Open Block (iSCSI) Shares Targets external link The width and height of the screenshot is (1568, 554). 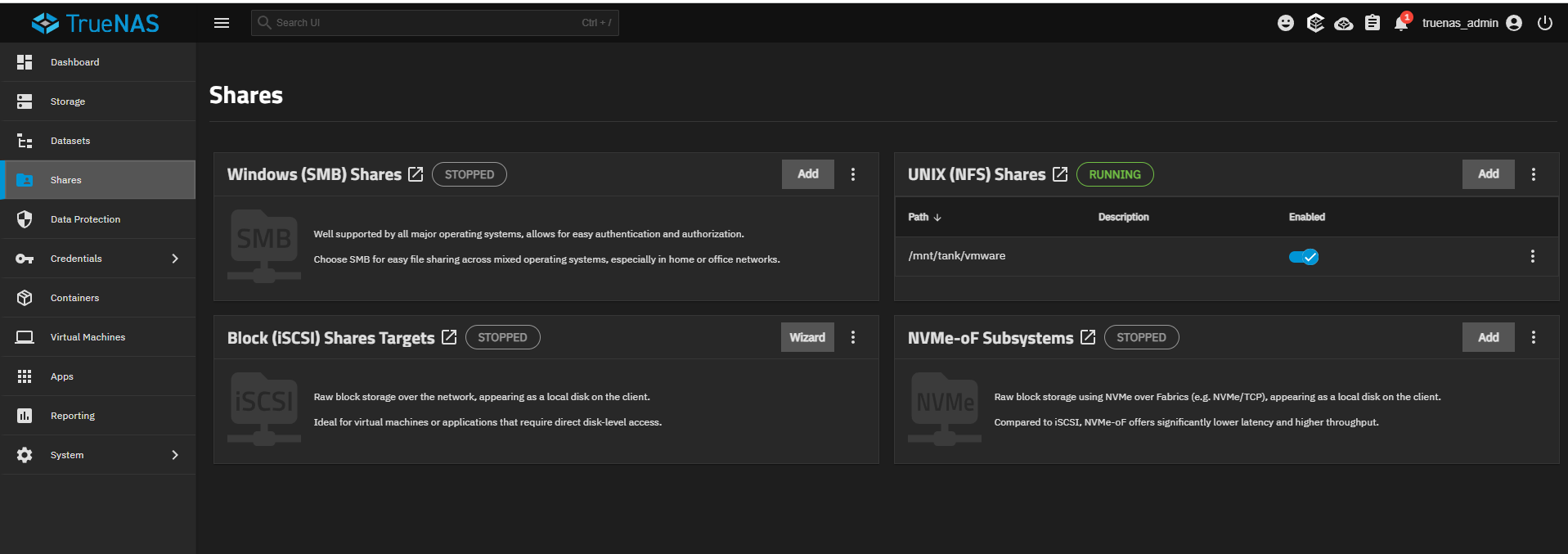pyautogui.click(x=449, y=337)
